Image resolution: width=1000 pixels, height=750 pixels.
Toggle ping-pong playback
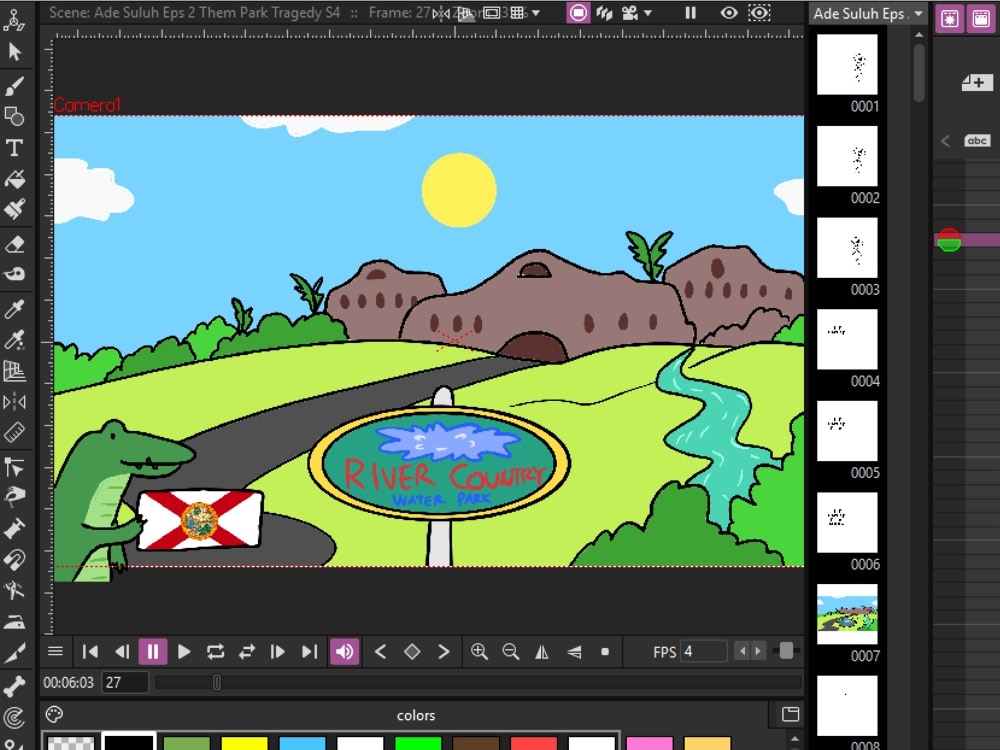click(x=247, y=651)
